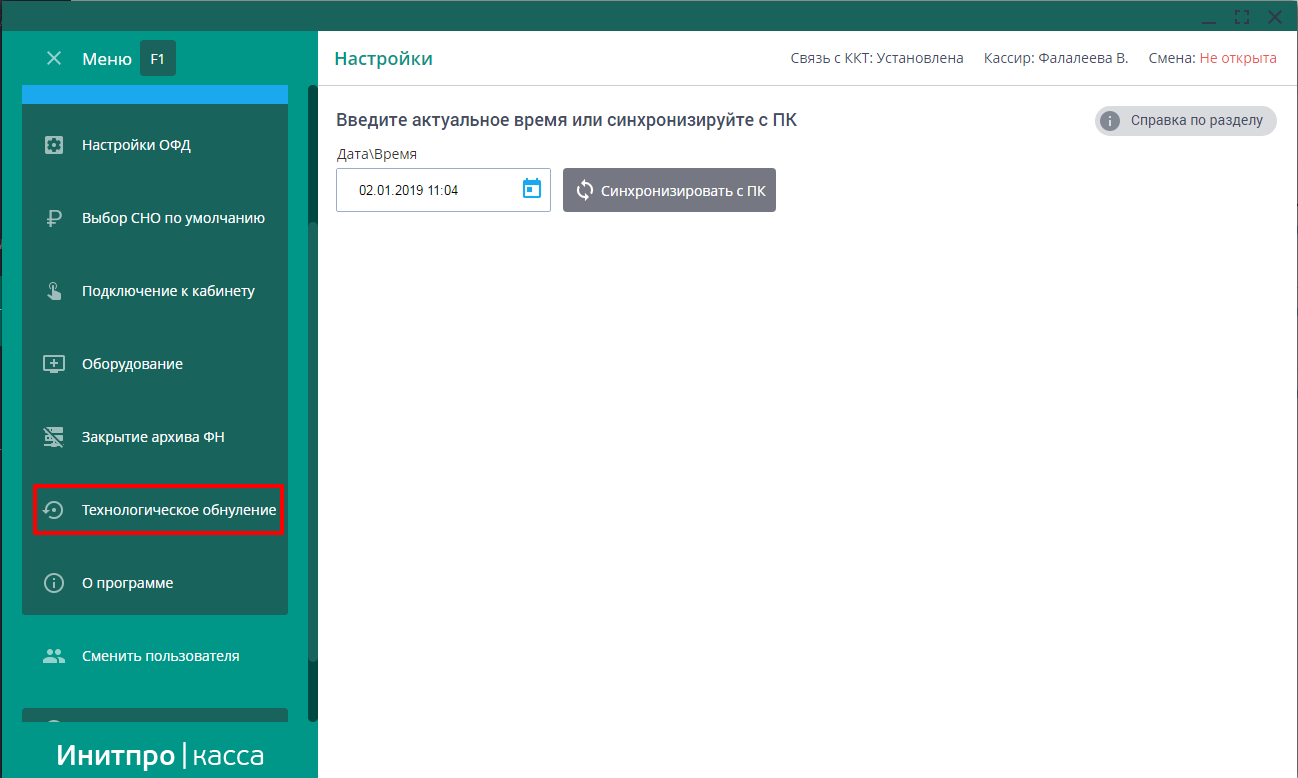Choose Сменить пользователя
Viewport: 1298px width, 778px height.
pos(155,657)
